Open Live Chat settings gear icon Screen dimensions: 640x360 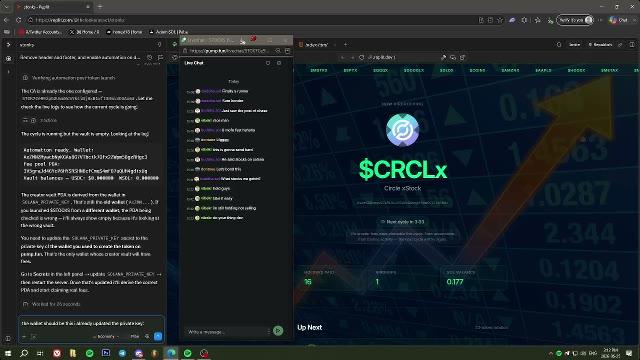(279, 63)
